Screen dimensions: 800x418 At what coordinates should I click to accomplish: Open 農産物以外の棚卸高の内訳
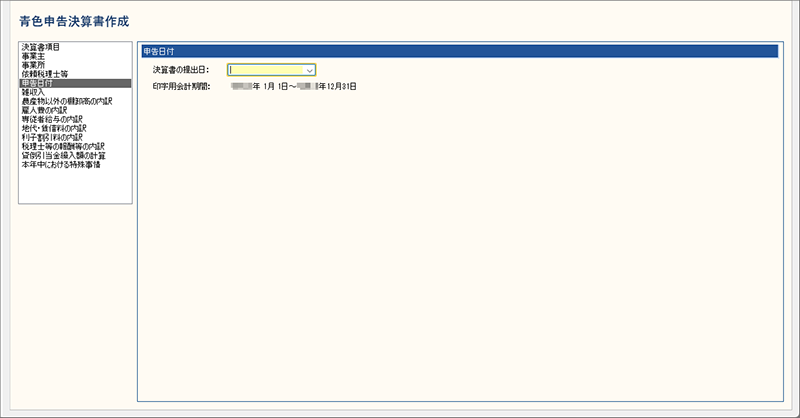tap(66, 101)
